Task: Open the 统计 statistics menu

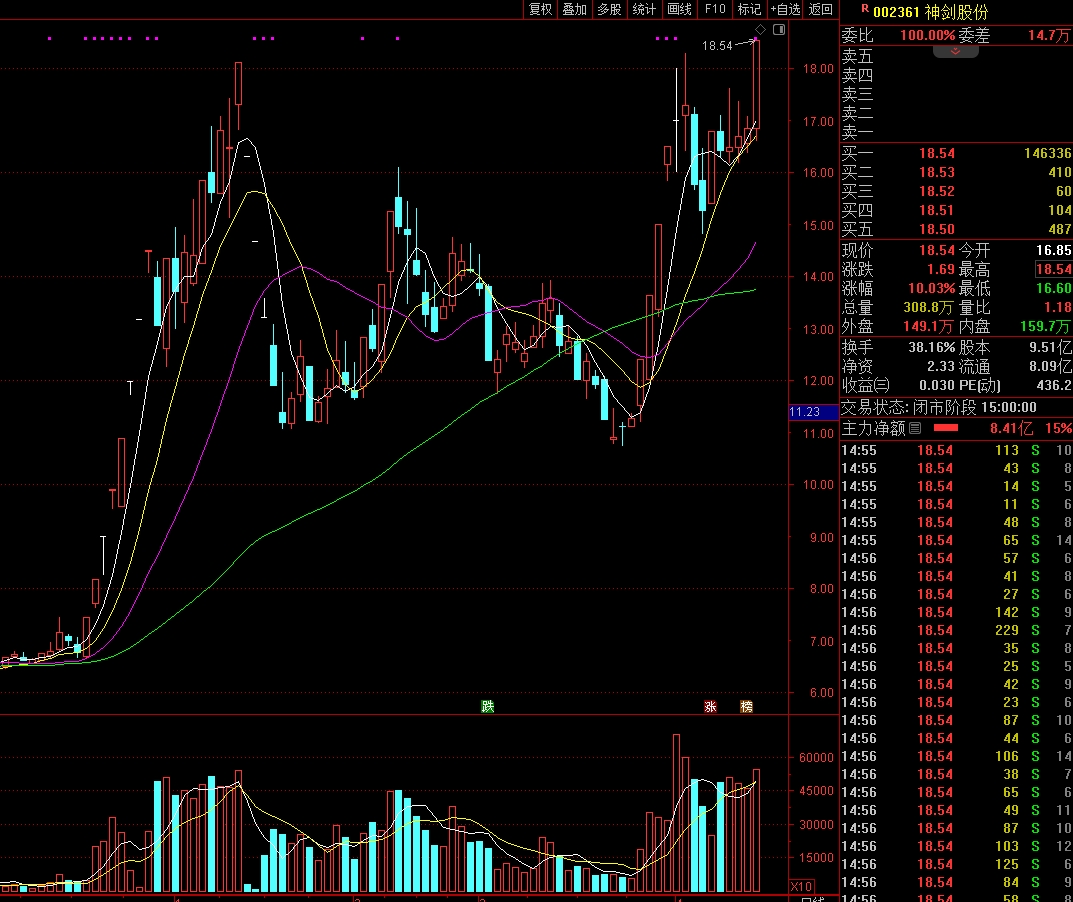Action: (645, 9)
